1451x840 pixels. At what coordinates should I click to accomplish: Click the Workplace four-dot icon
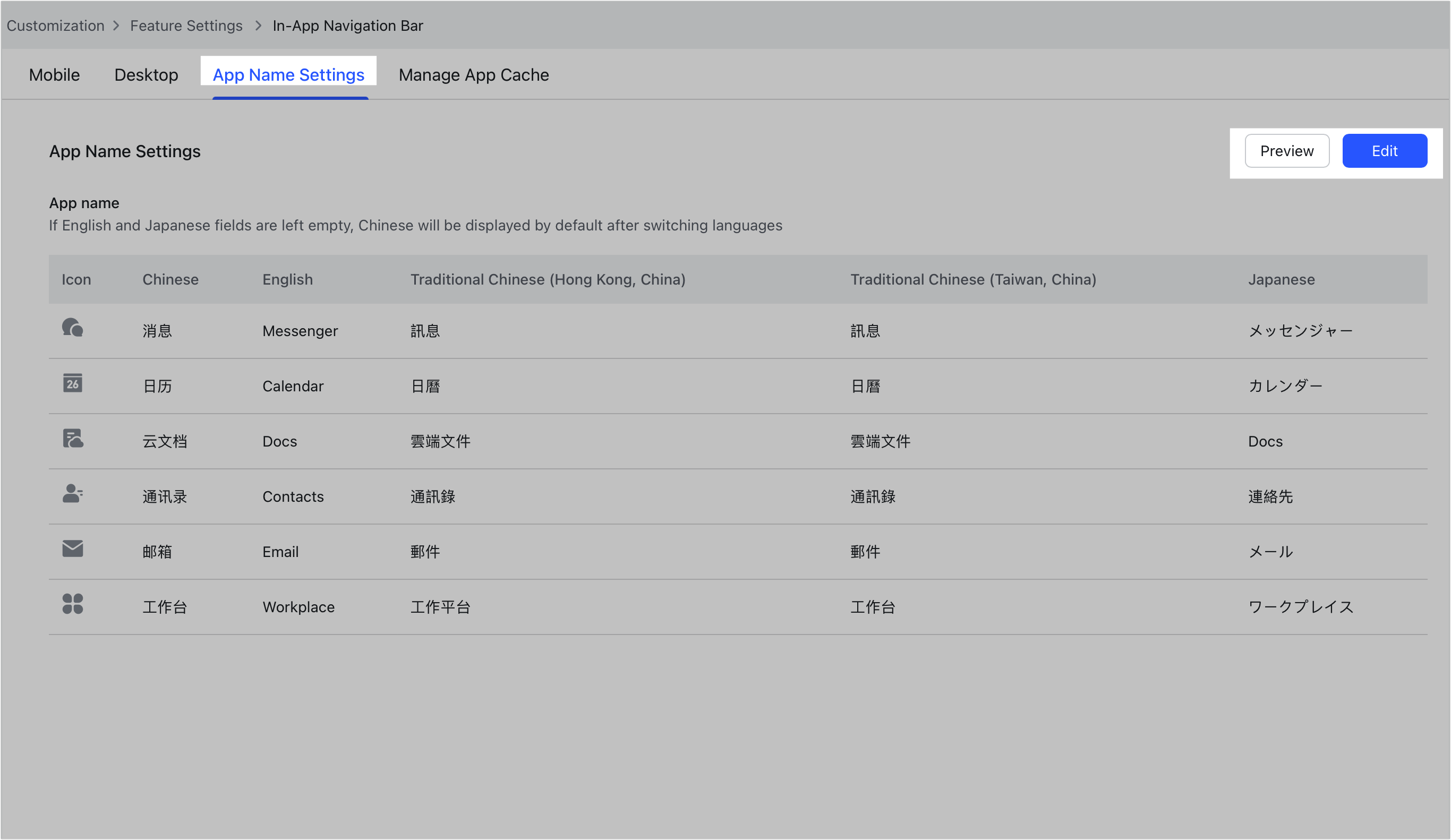[x=73, y=604]
